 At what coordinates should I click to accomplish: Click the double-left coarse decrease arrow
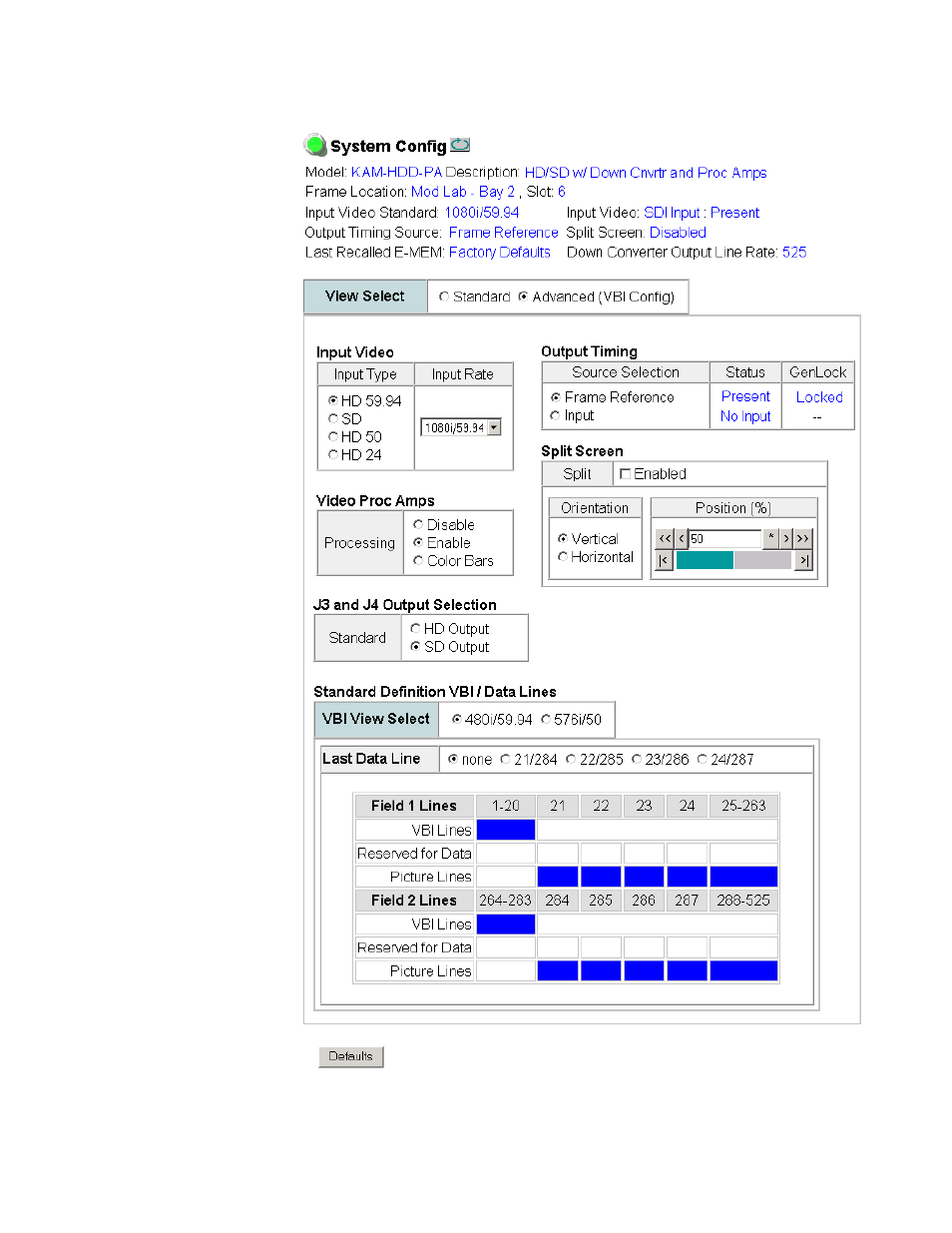tap(665, 538)
